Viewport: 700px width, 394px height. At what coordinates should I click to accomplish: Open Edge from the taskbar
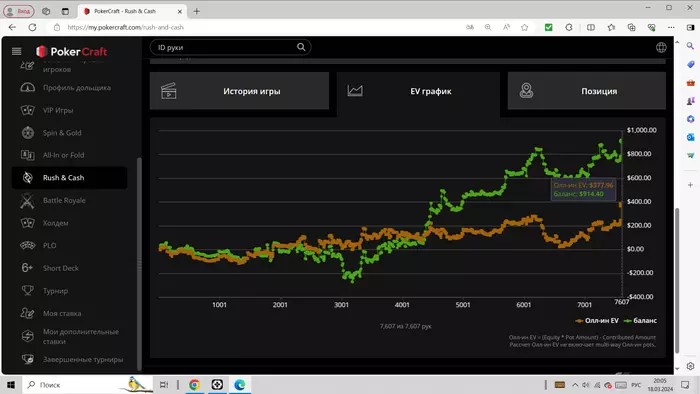pos(240,385)
